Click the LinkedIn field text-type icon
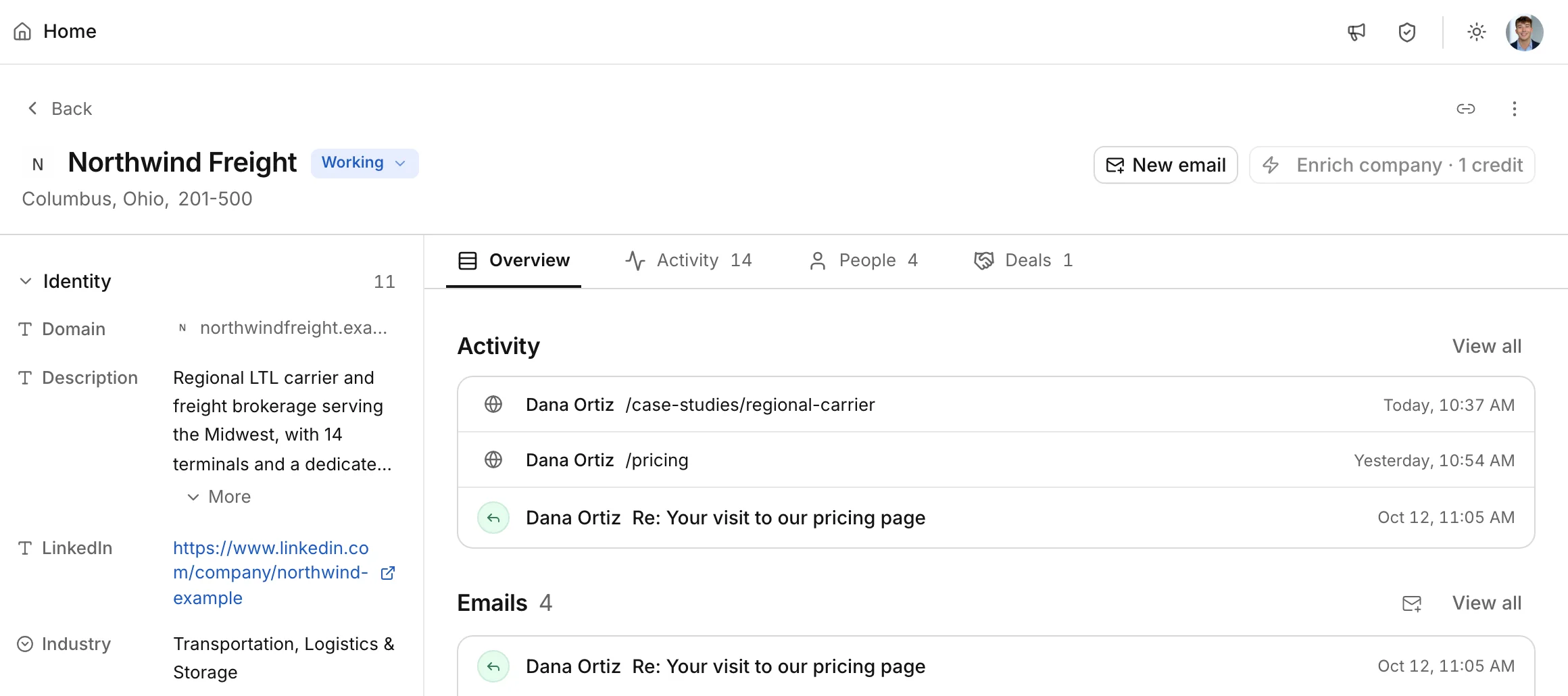 [x=25, y=548]
